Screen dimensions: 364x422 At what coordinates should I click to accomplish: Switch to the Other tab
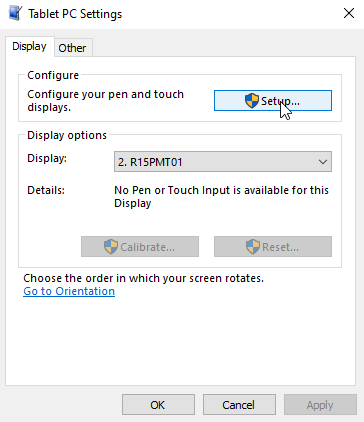[72, 48]
